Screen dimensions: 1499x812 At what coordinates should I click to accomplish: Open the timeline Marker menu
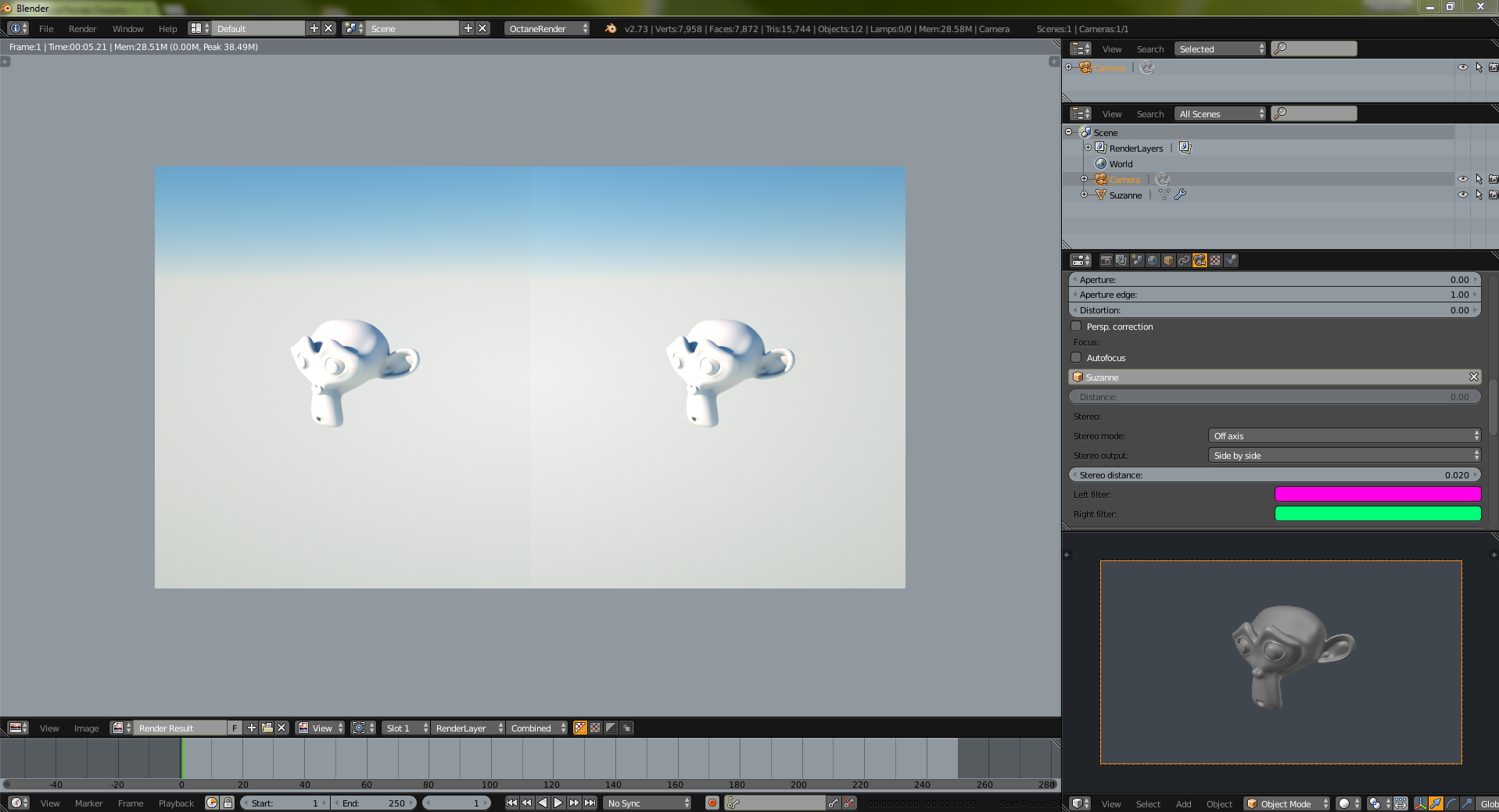coord(88,803)
